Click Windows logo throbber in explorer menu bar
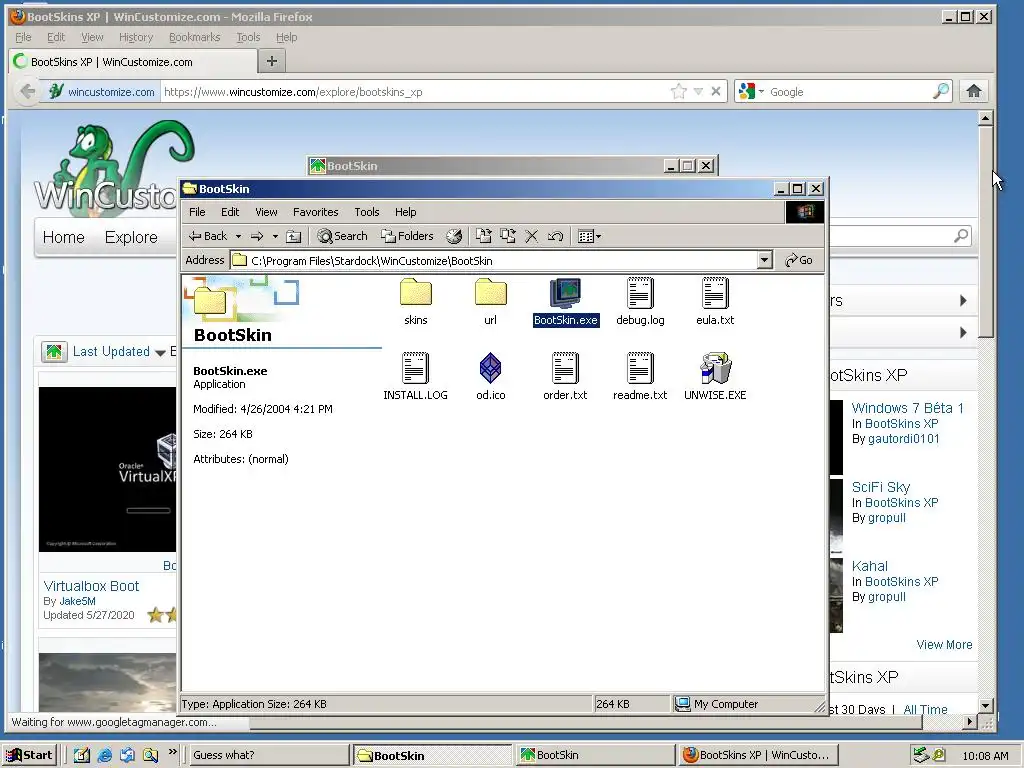 805,212
